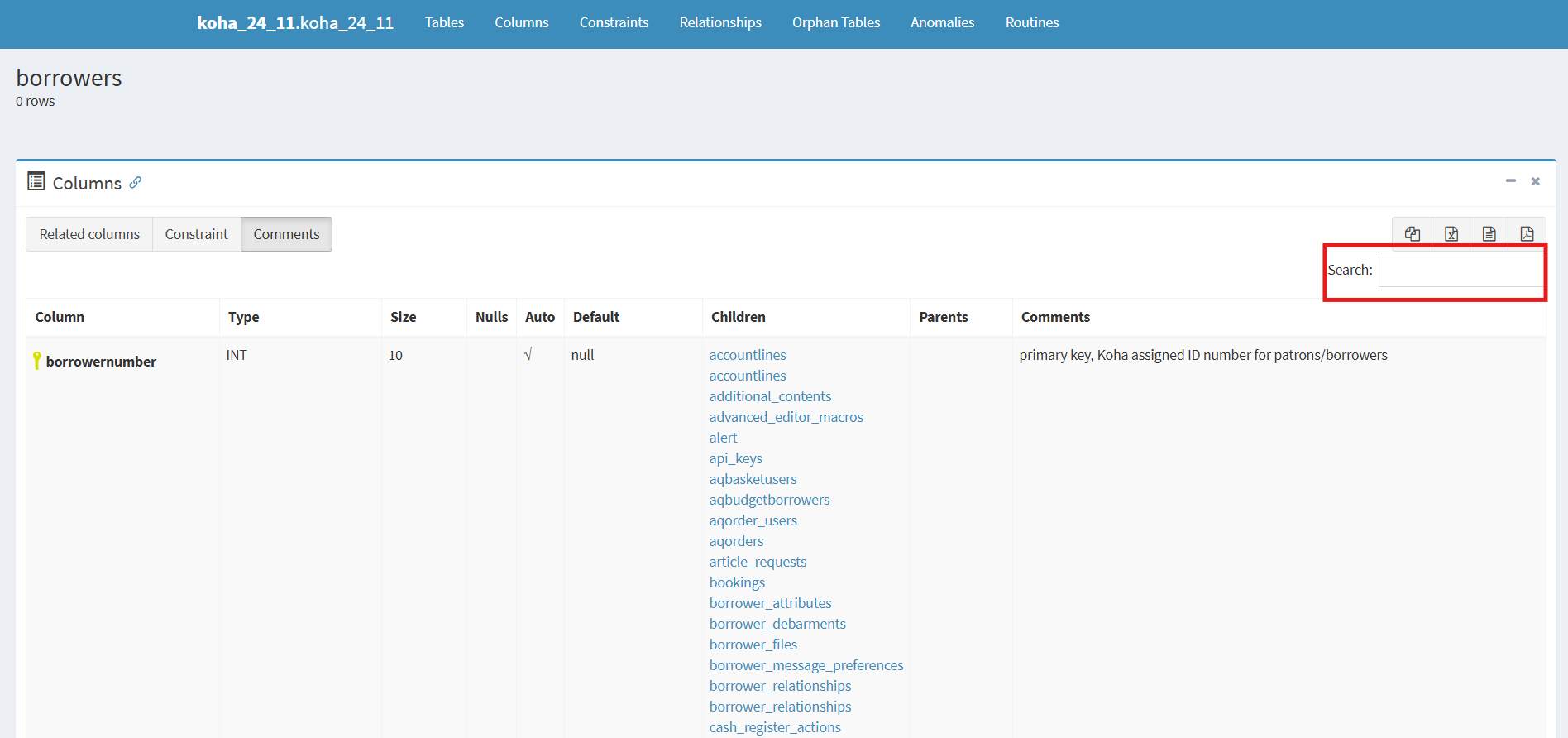The height and width of the screenshot is (738, 1568).
Task: Collapse the Columns panel with the minus icon
Action: point(1511,180)
